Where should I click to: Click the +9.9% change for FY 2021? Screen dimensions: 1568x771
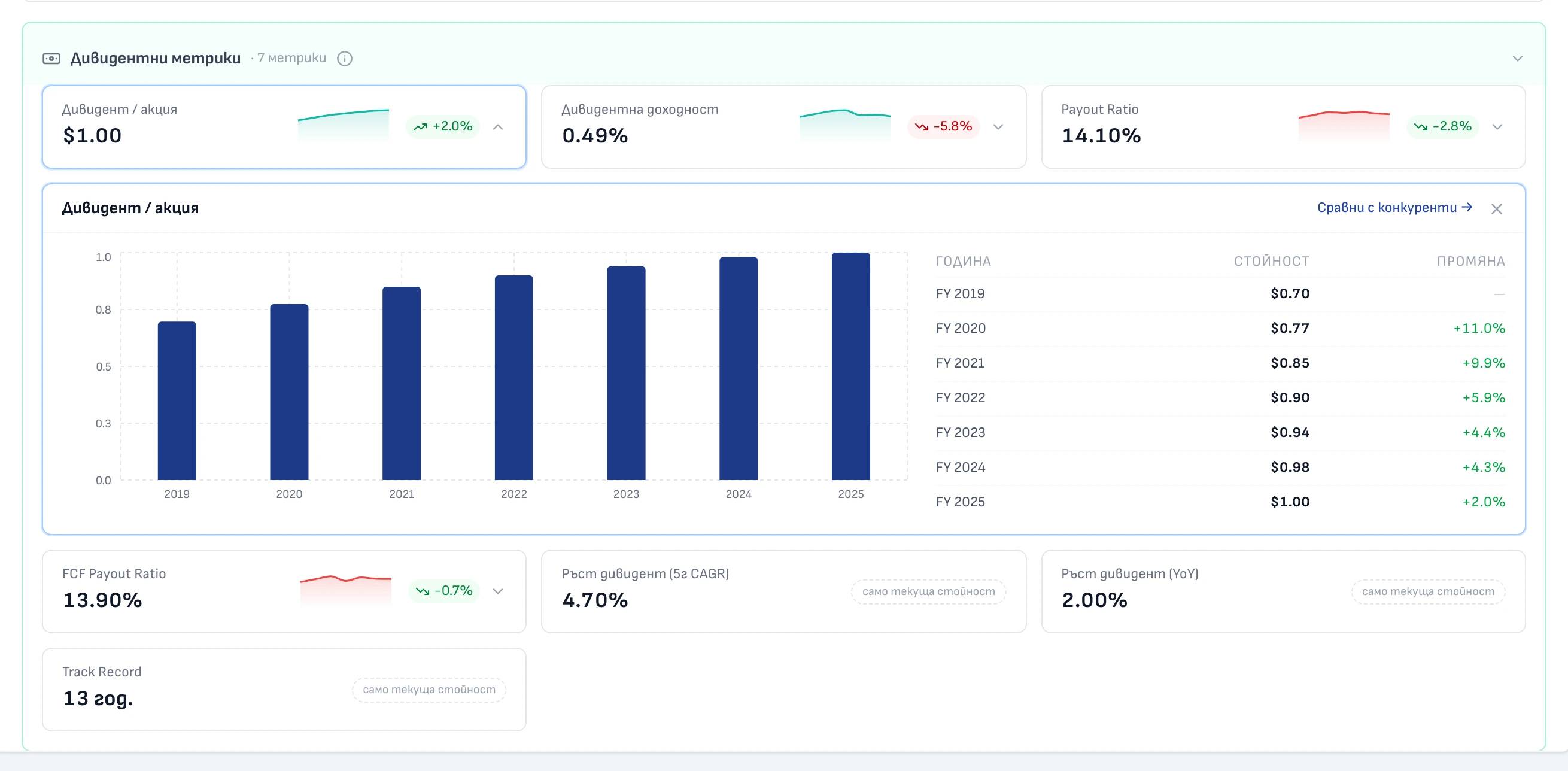pyautogui.click(x=1484, y=363)
